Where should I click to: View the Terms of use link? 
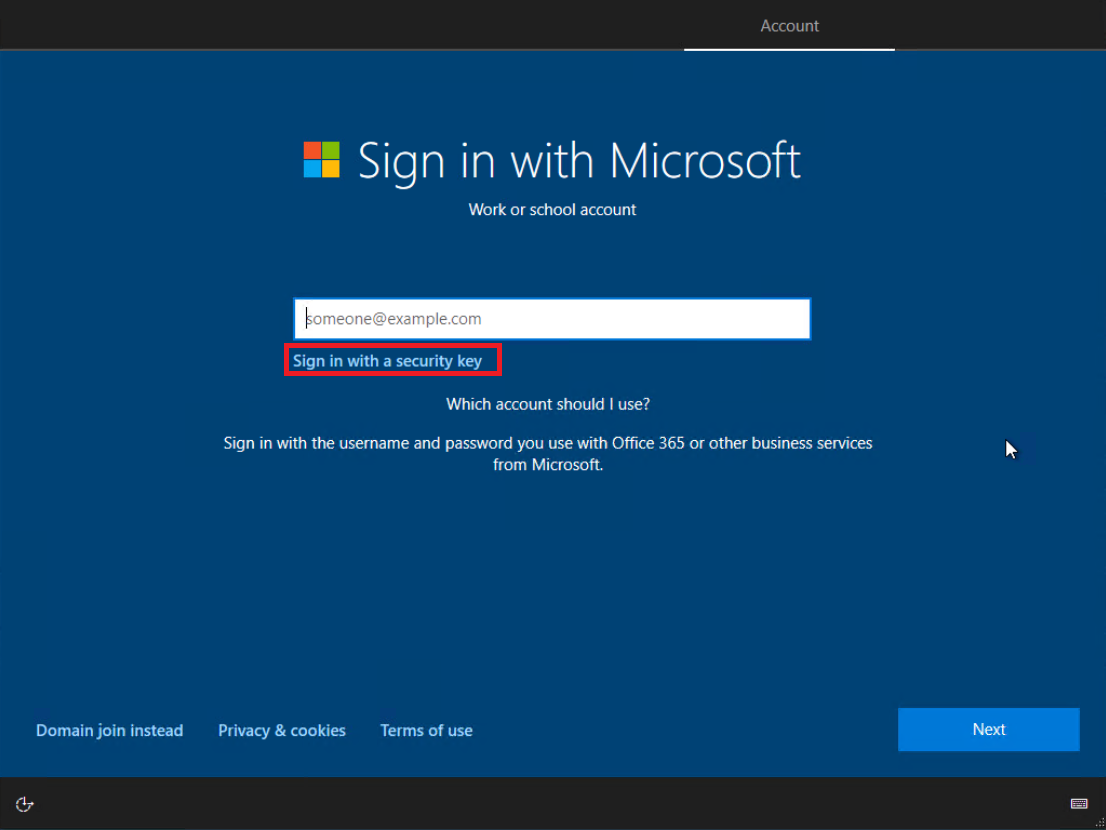click(426, 731)
